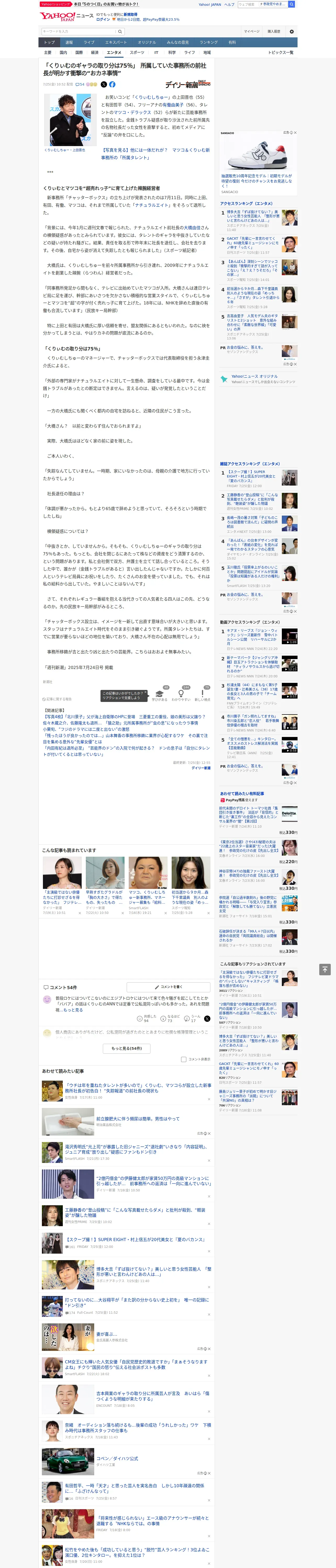Open the 'スポーツ' category tab

click(x=137, y=53)
